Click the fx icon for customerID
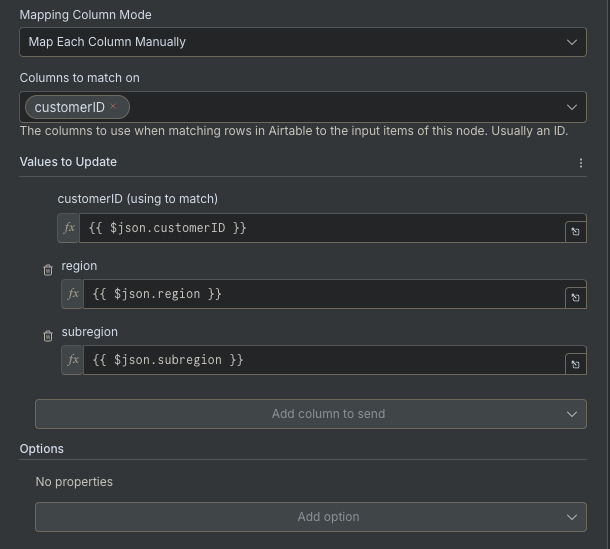 pos(69,228)
